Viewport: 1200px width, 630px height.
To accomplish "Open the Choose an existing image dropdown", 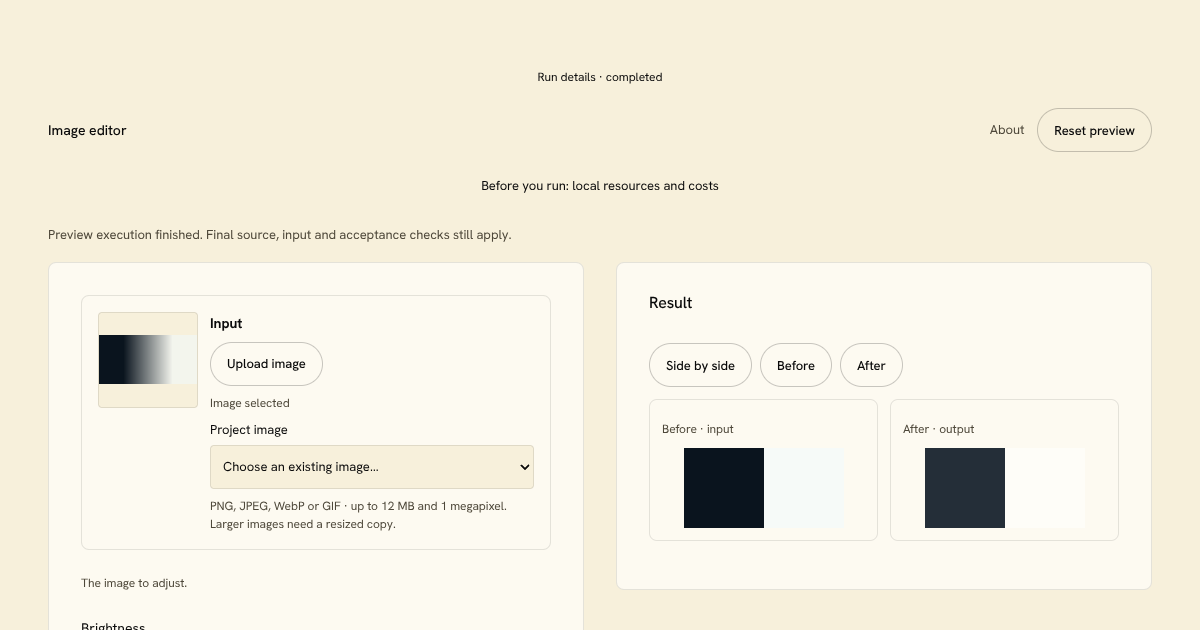I will coord(372,467).
